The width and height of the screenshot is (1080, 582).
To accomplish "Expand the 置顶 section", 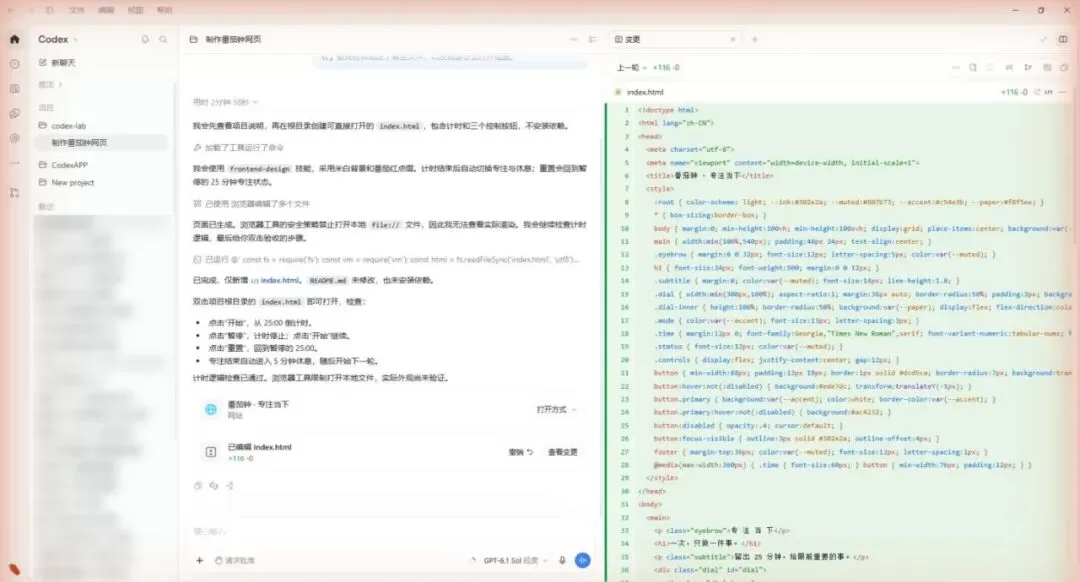I will (50, 85).
